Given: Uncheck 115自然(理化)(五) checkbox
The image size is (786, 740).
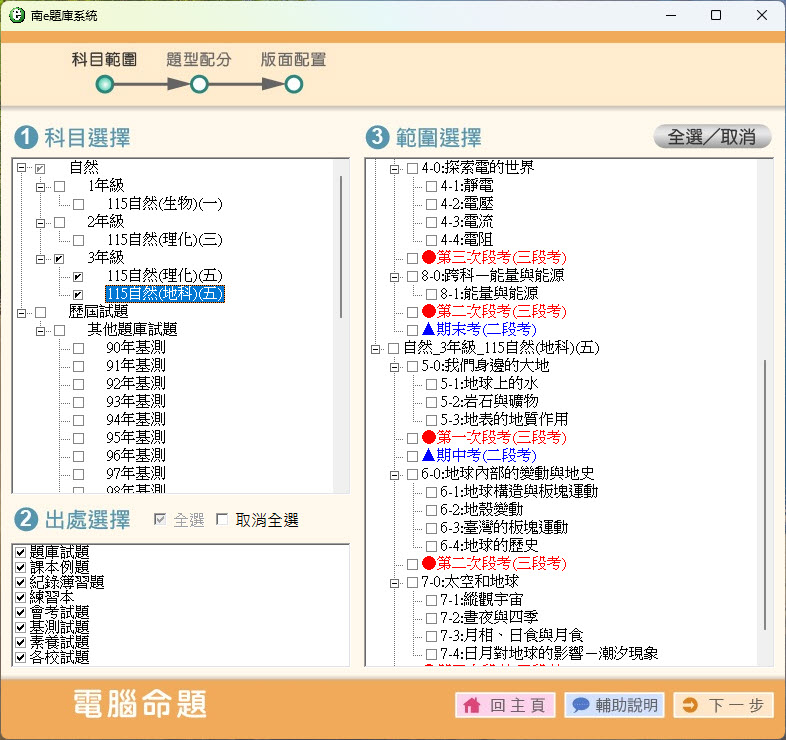Looking at the screenshot, I should coord(78,277).
